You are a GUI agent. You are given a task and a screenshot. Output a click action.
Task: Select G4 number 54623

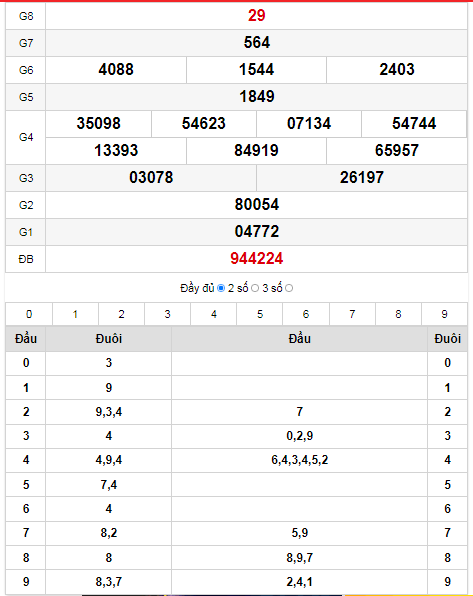coord(204,124)
